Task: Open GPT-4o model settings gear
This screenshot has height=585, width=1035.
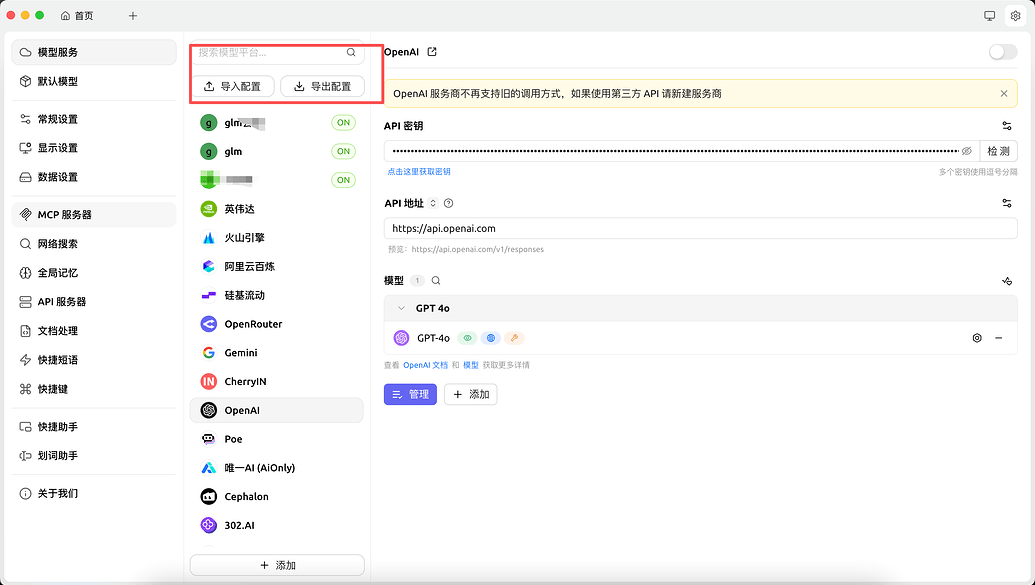Action: (x=977, y=338)
